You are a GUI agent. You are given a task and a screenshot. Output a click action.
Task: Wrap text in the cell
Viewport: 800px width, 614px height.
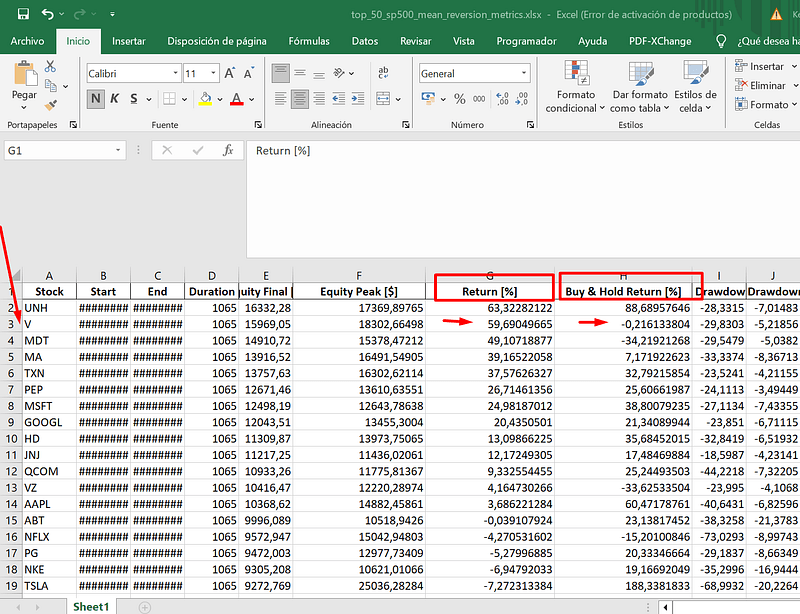click(383, 73)
